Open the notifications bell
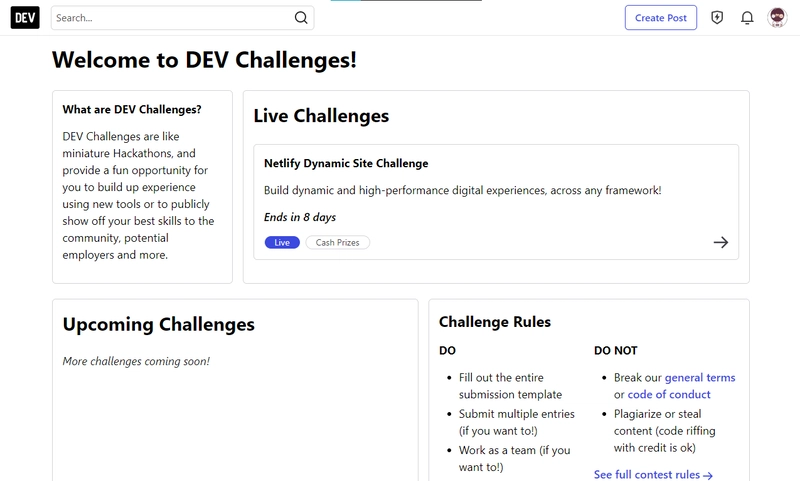 point(747,18)
